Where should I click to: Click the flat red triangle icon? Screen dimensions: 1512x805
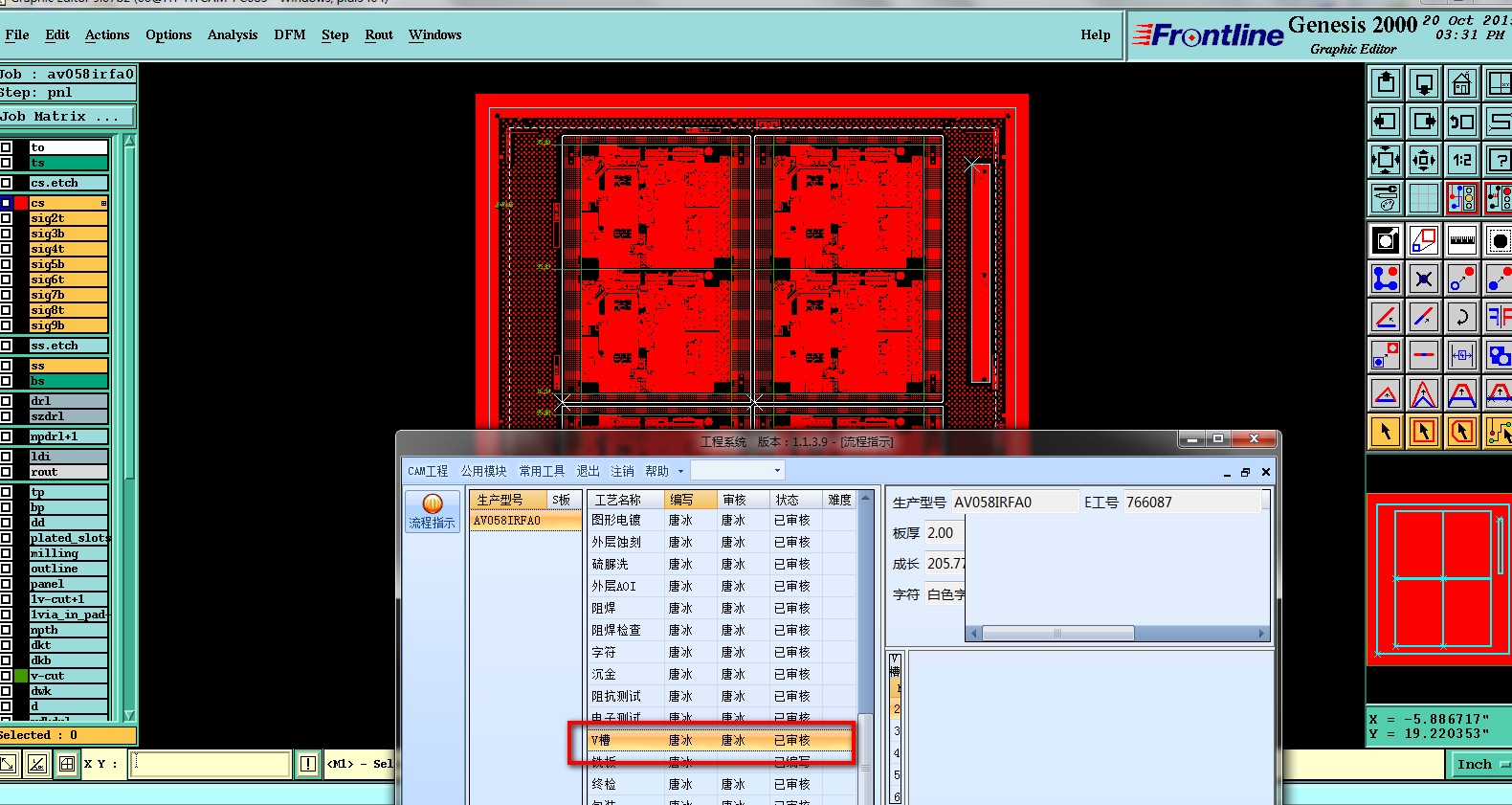pyautogui.click(x=1386, y=393)
